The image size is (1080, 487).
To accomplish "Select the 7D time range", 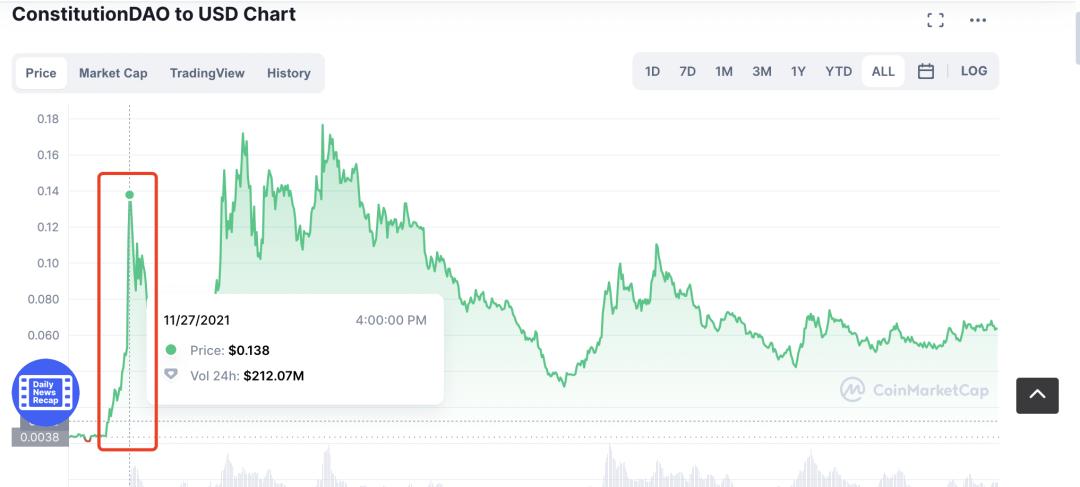I will [x=687, y=71].
